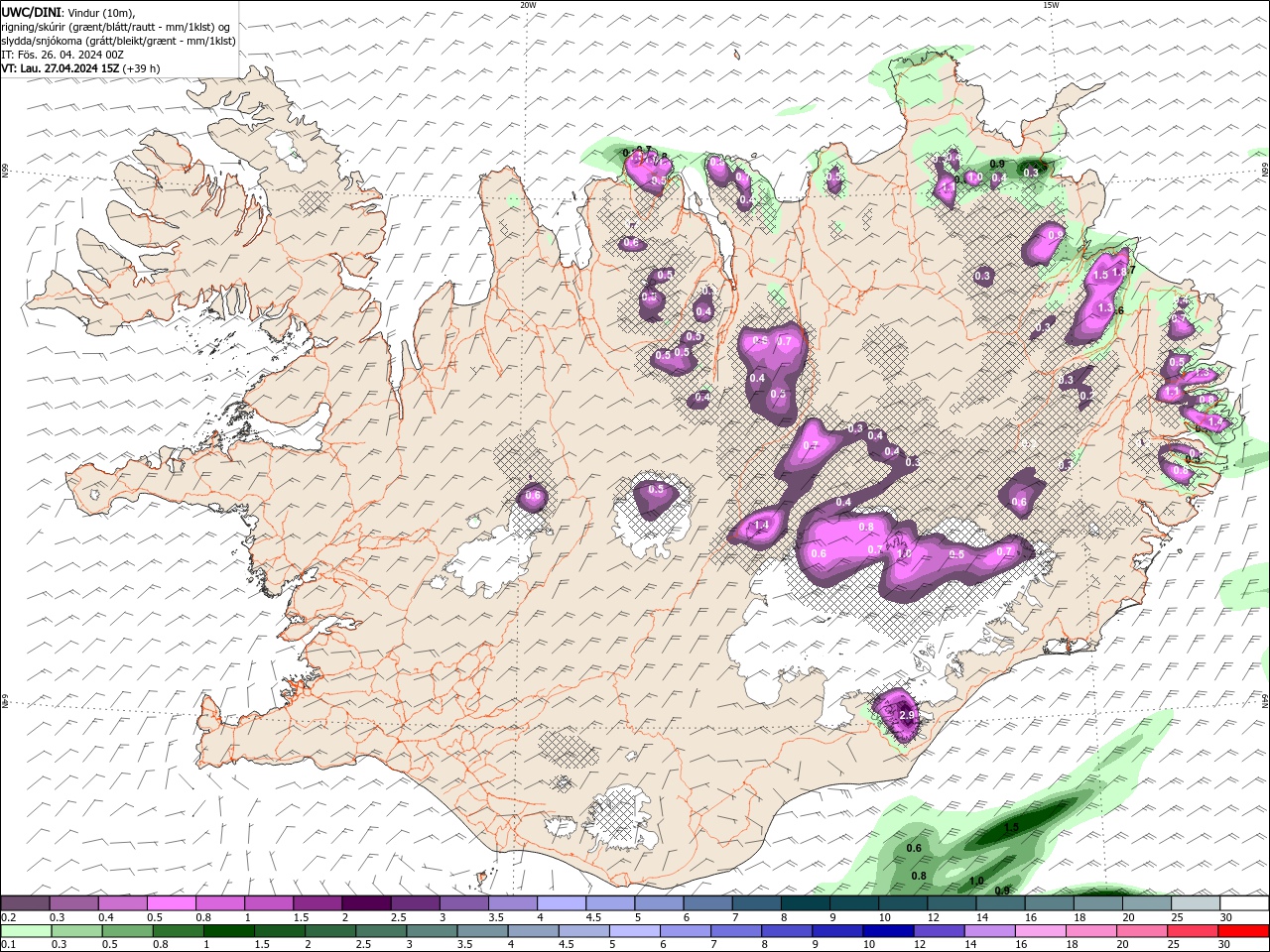
Task: Pick bright pink upper swatch starting at 0.5
Action: [172, 903]
